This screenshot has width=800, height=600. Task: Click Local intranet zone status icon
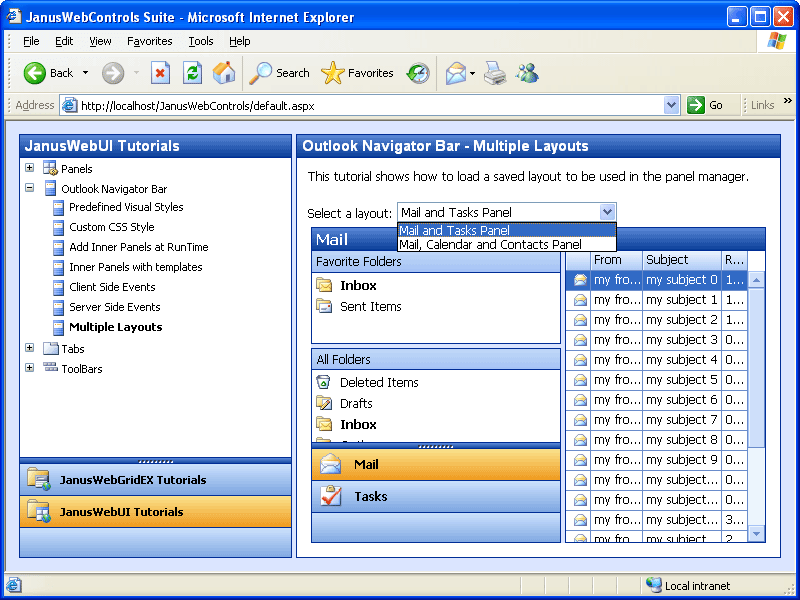653,585
